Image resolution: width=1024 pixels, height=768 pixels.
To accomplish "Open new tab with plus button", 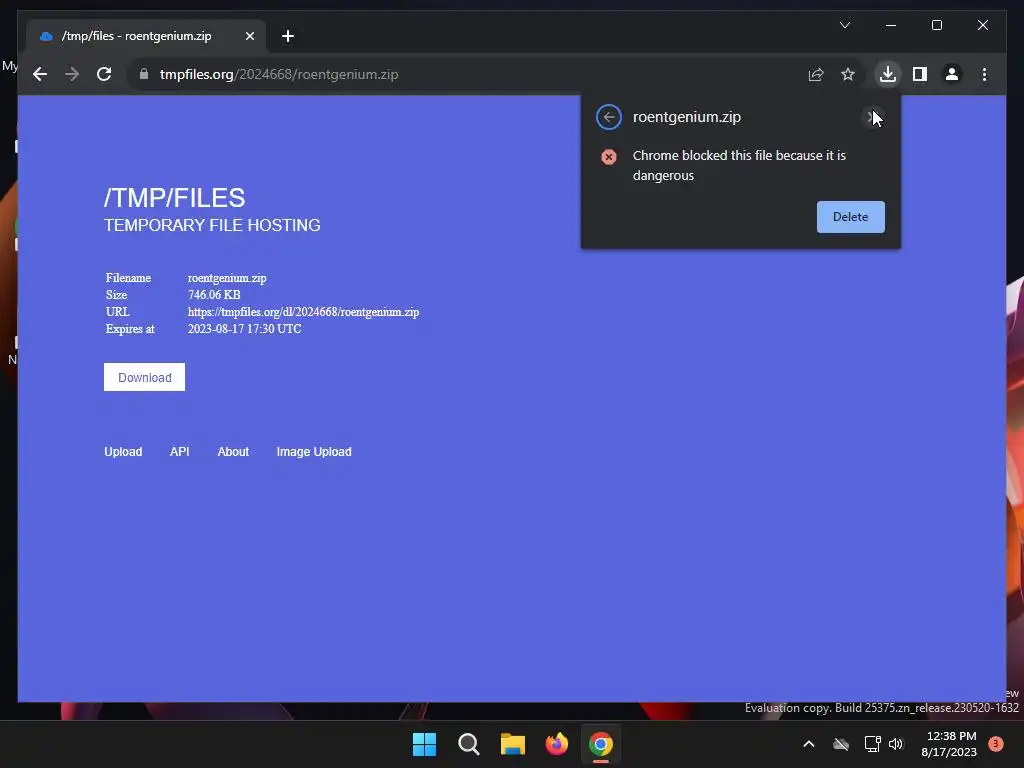I will 288,36.
